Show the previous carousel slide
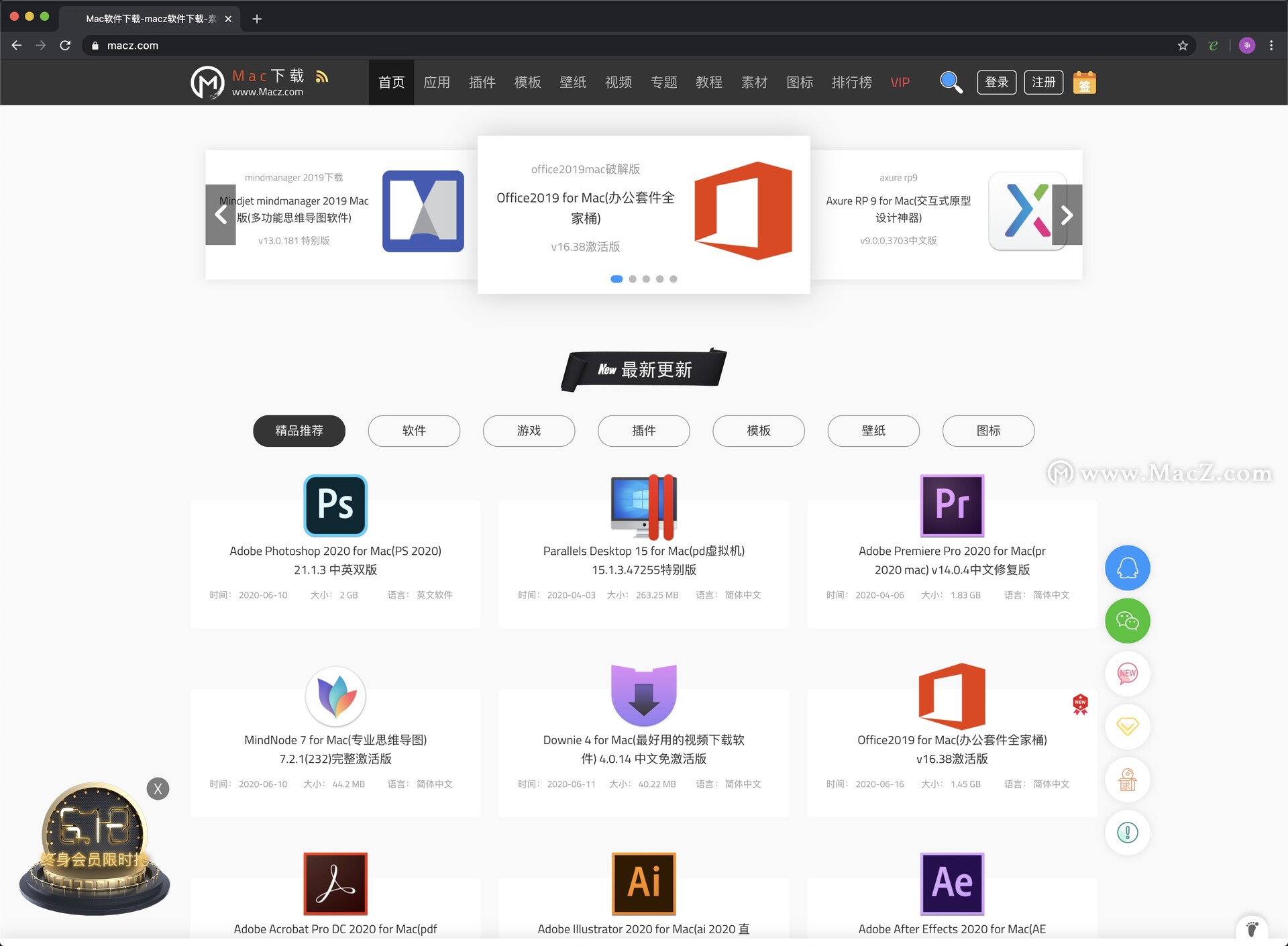Viewport: 1288px width, 946px height. point(221,215)
